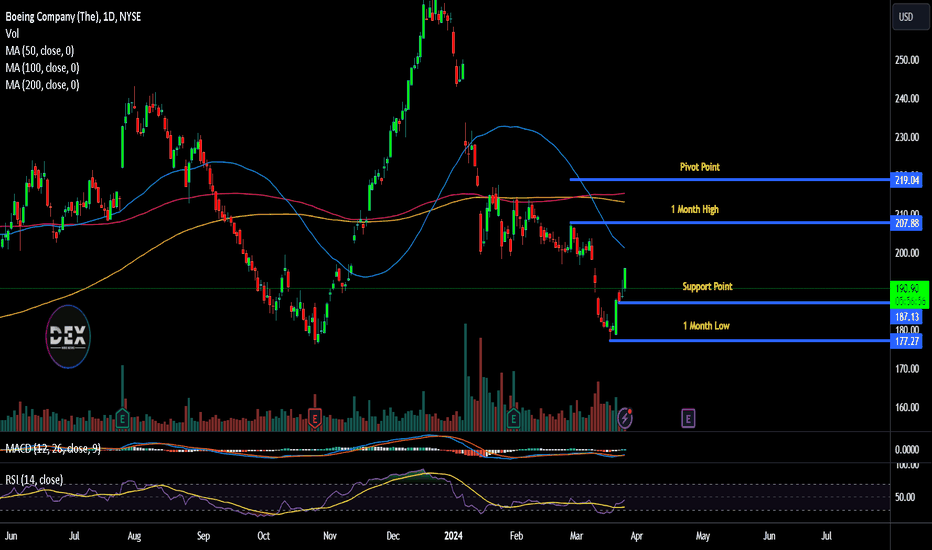Click 'May' on the time axis

tap(703, 536)
